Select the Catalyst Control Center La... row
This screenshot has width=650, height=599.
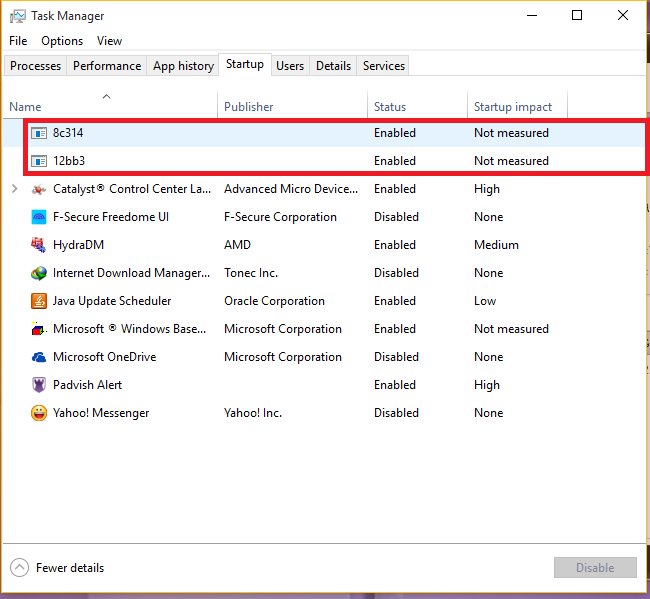point(323,189)
